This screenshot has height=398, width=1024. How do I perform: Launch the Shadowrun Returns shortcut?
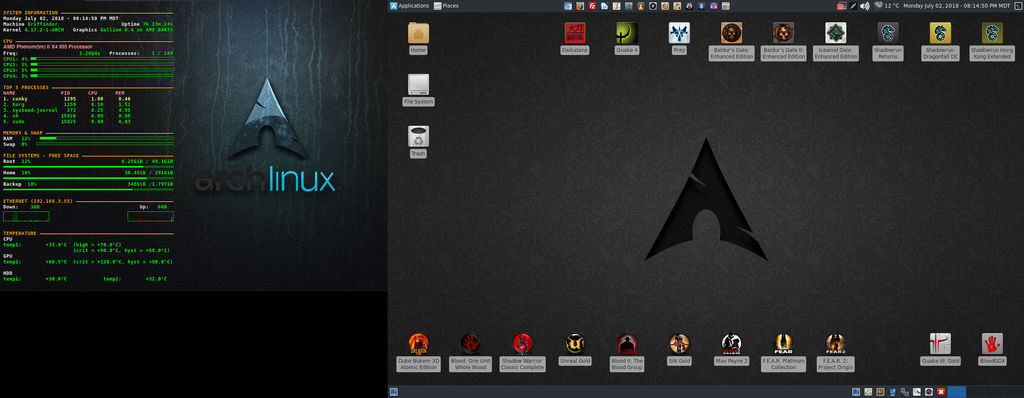pyautogui.click(x=888, y=41)
